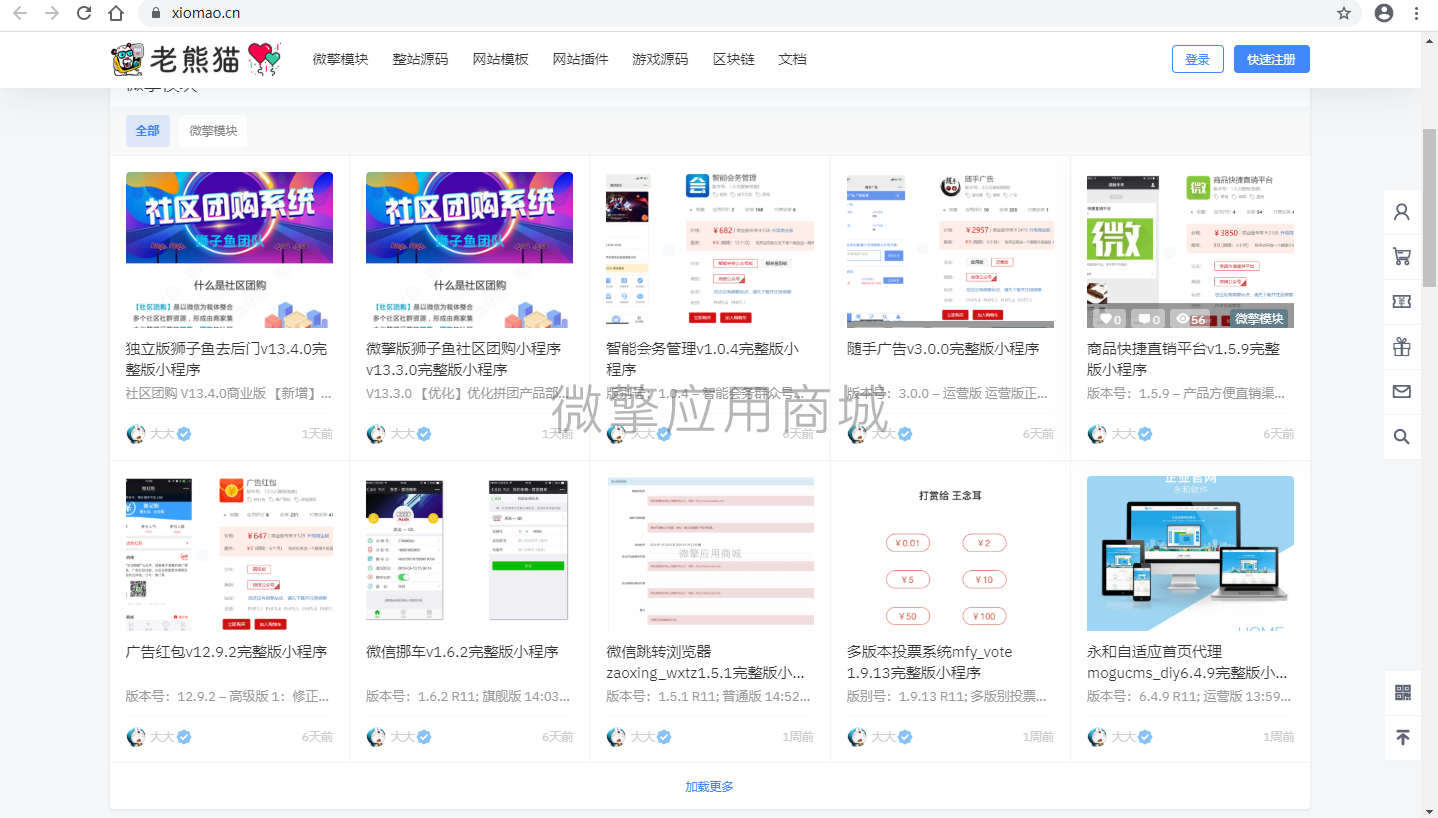The image size is (1438, 818).
Task: Reload the page with refresh icon
Action: [x=84, y=13]
